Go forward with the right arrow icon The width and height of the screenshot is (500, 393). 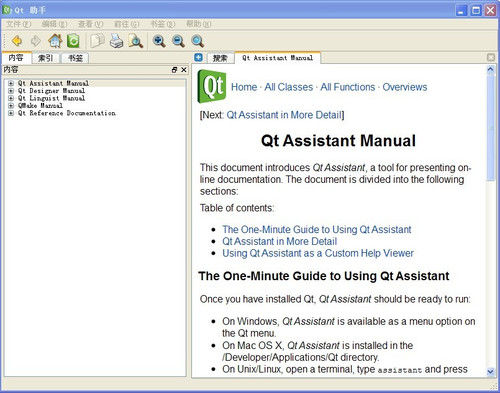35,41
